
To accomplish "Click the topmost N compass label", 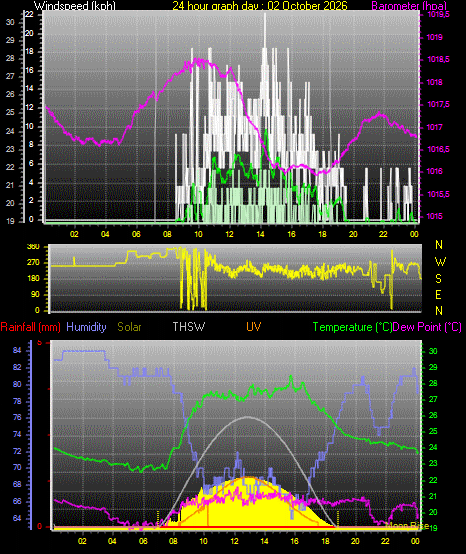I will click(439, 244).
